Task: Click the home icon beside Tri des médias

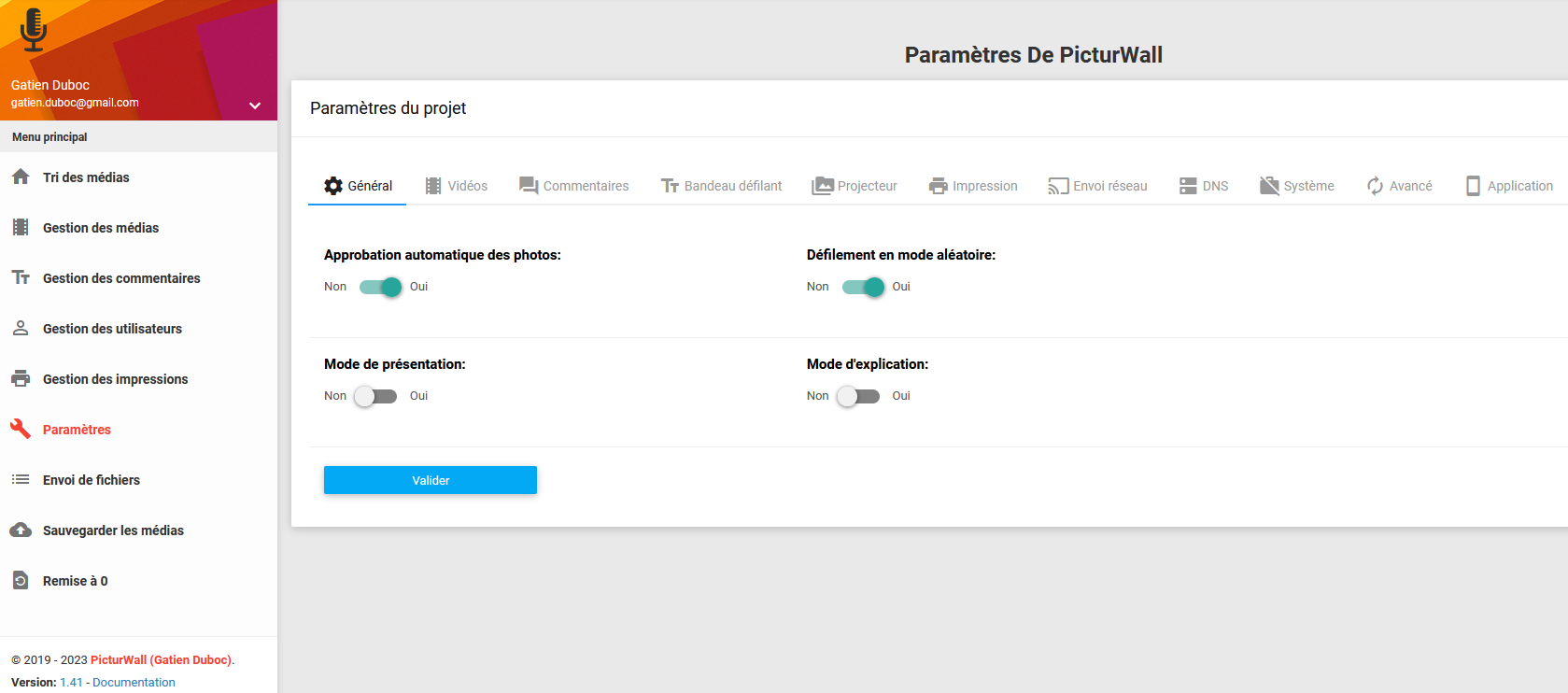Action: tap(21, 177)
